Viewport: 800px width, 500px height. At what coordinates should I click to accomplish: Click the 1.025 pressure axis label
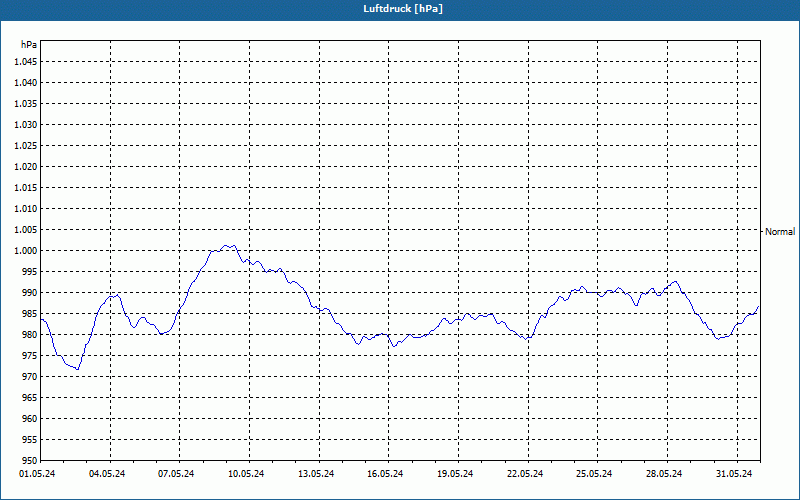[25, 145]
